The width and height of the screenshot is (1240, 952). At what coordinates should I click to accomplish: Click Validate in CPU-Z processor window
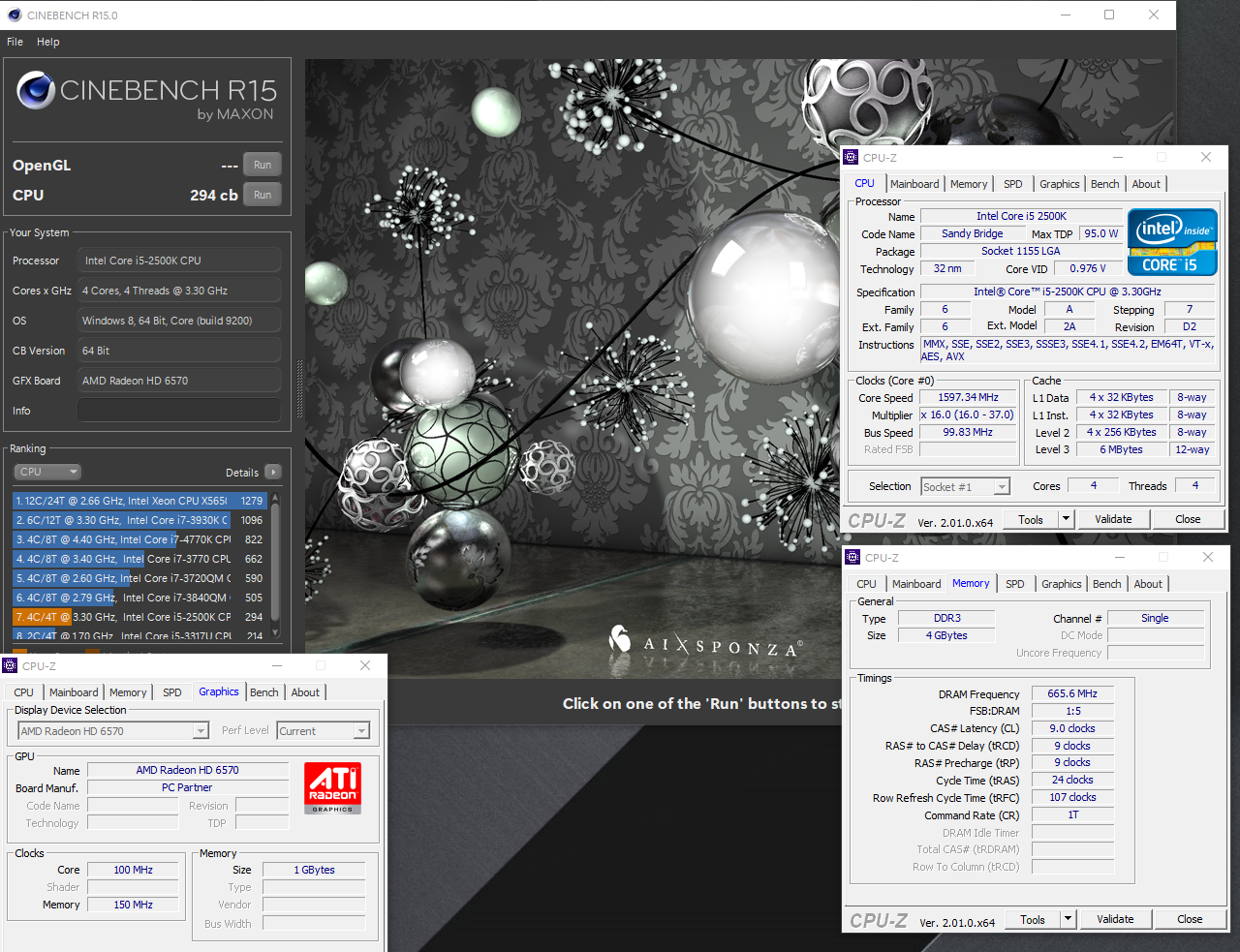[1113, 519]
